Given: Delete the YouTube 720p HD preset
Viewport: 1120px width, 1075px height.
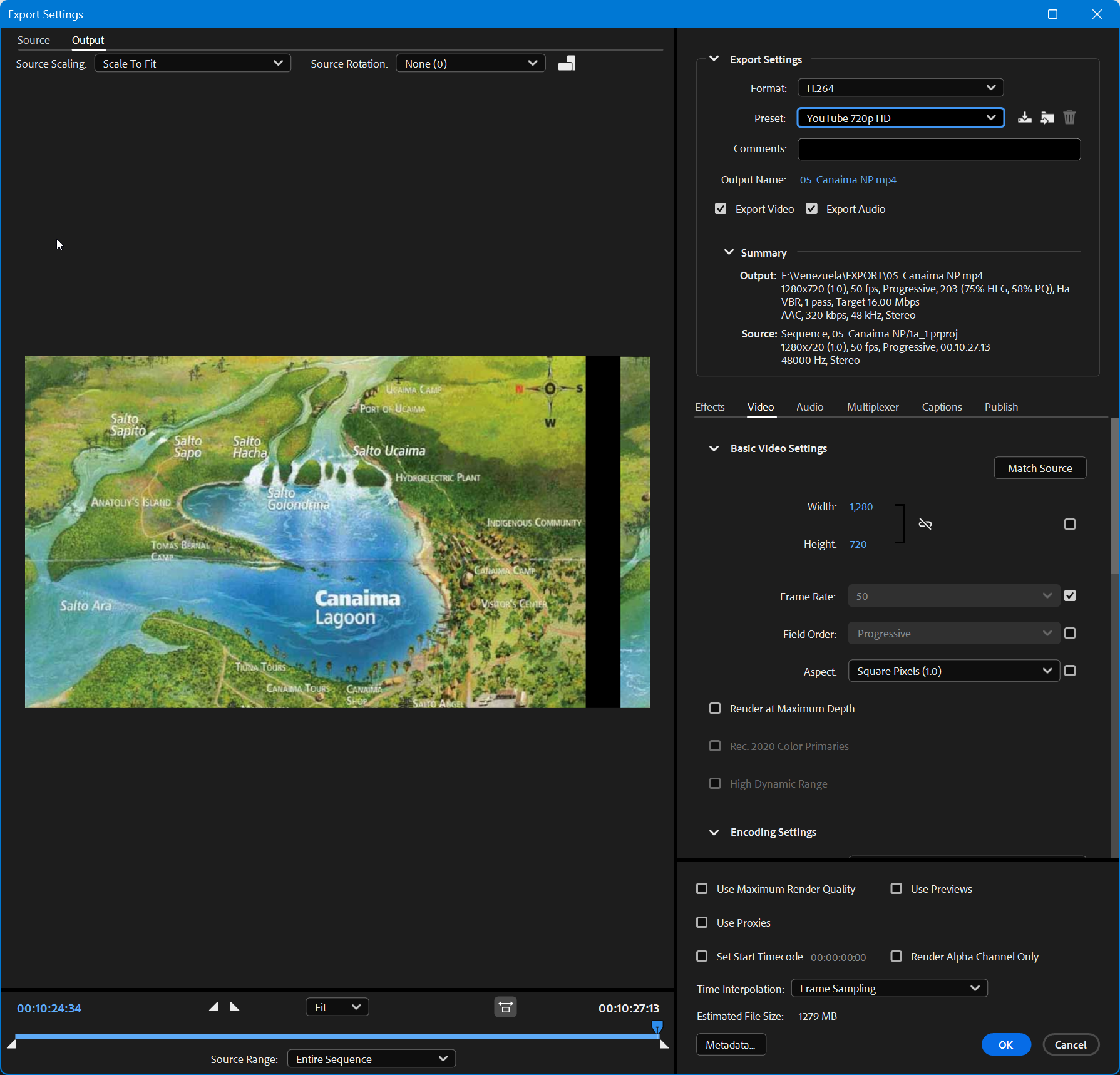Looking at the screenshot, I should coord(1069,117).
